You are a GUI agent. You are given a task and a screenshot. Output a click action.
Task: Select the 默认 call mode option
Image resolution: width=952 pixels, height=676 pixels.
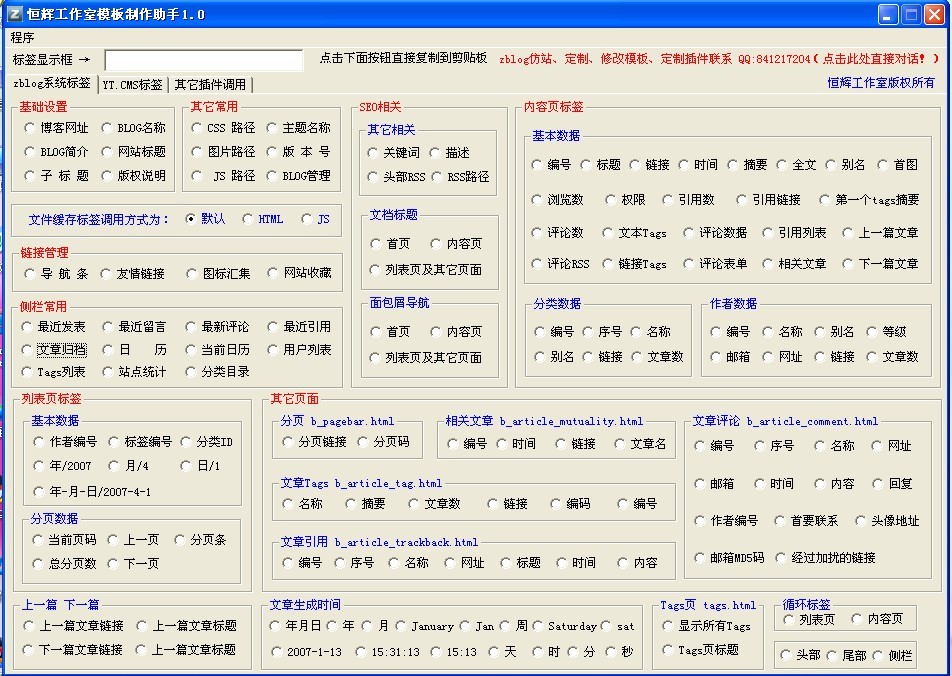coord(191,219)
